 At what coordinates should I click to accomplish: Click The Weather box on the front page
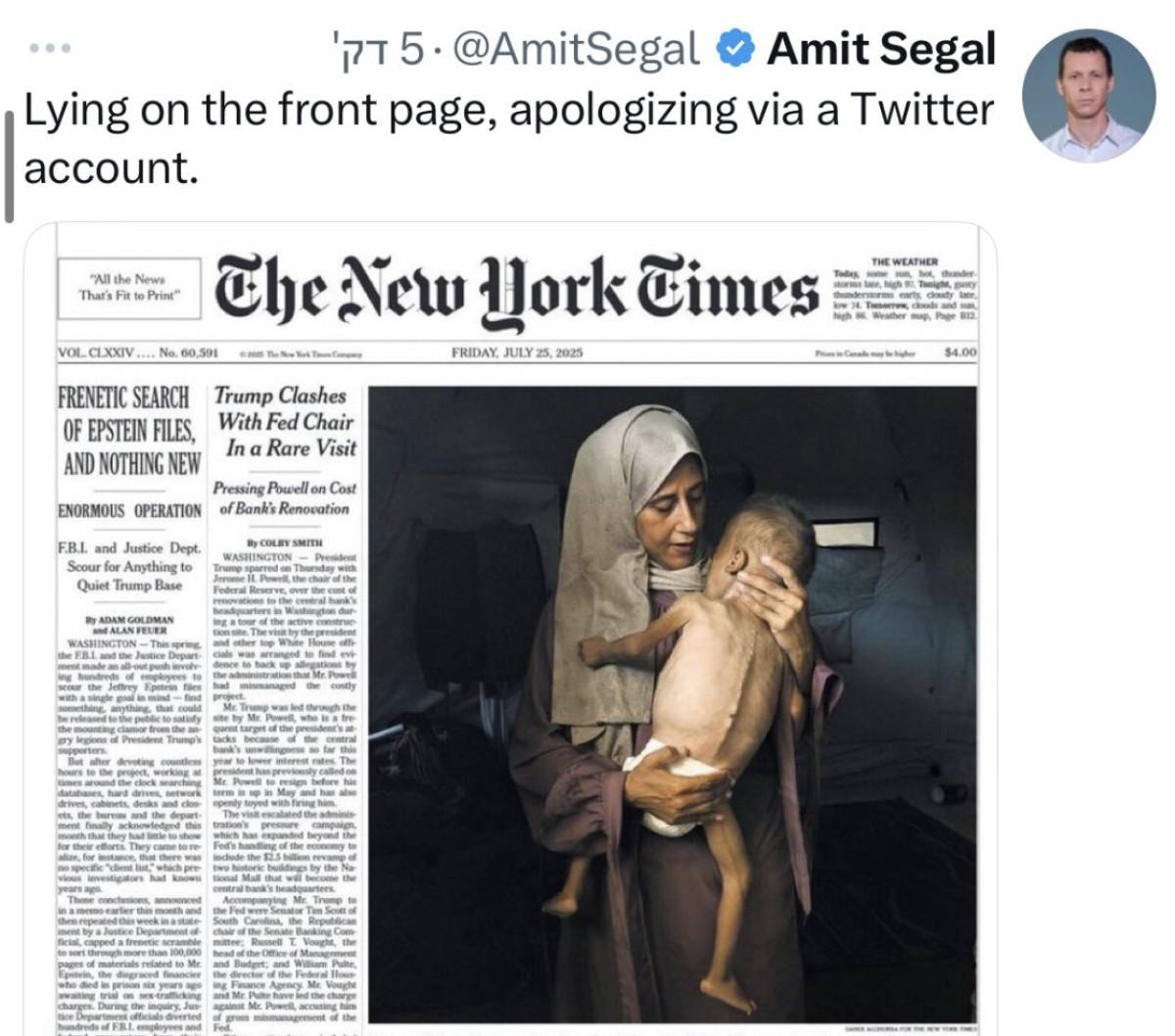pyautogui.click(x=904, y=289)
